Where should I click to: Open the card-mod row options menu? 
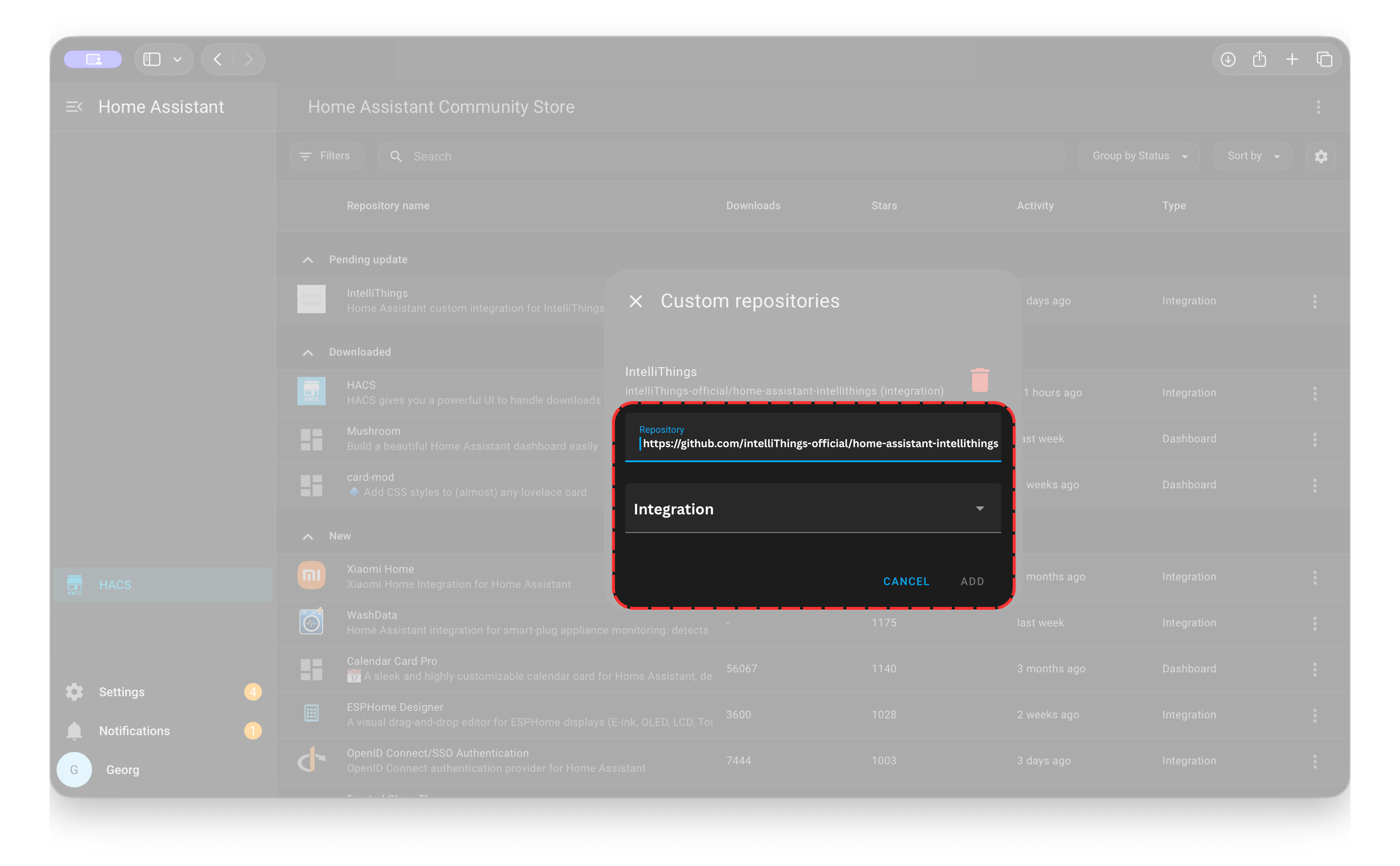click(x=1315, y=485)
